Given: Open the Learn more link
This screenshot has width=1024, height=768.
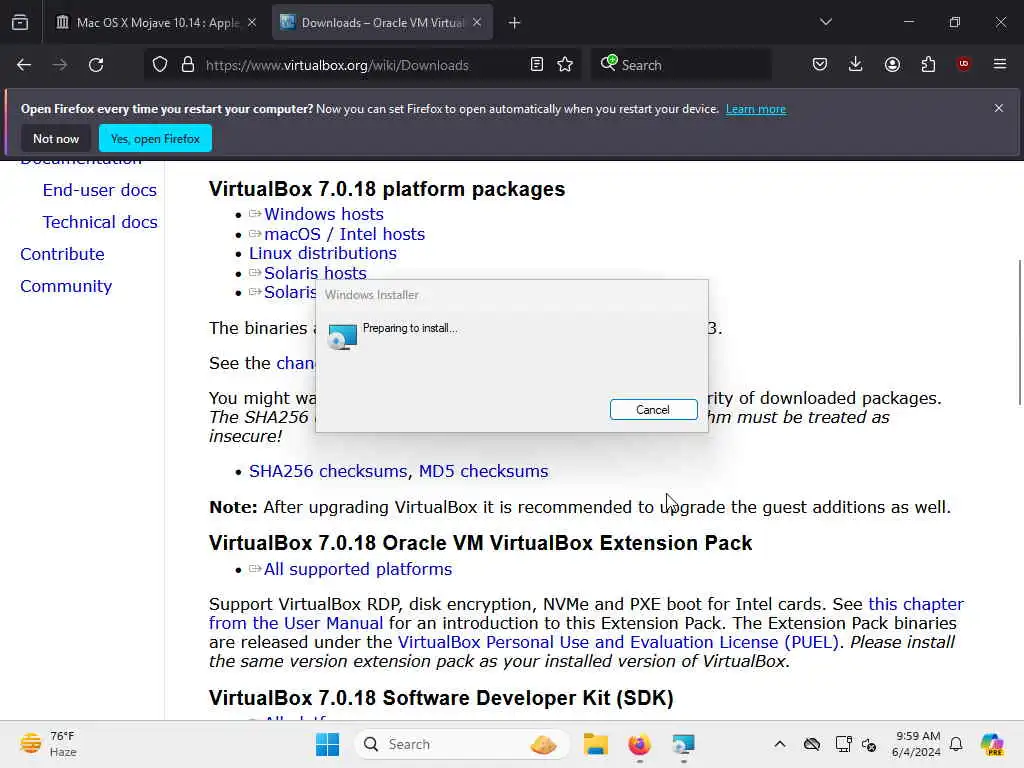Looking at the screenshot, I should pyautogui.click(x=756, y=109).
